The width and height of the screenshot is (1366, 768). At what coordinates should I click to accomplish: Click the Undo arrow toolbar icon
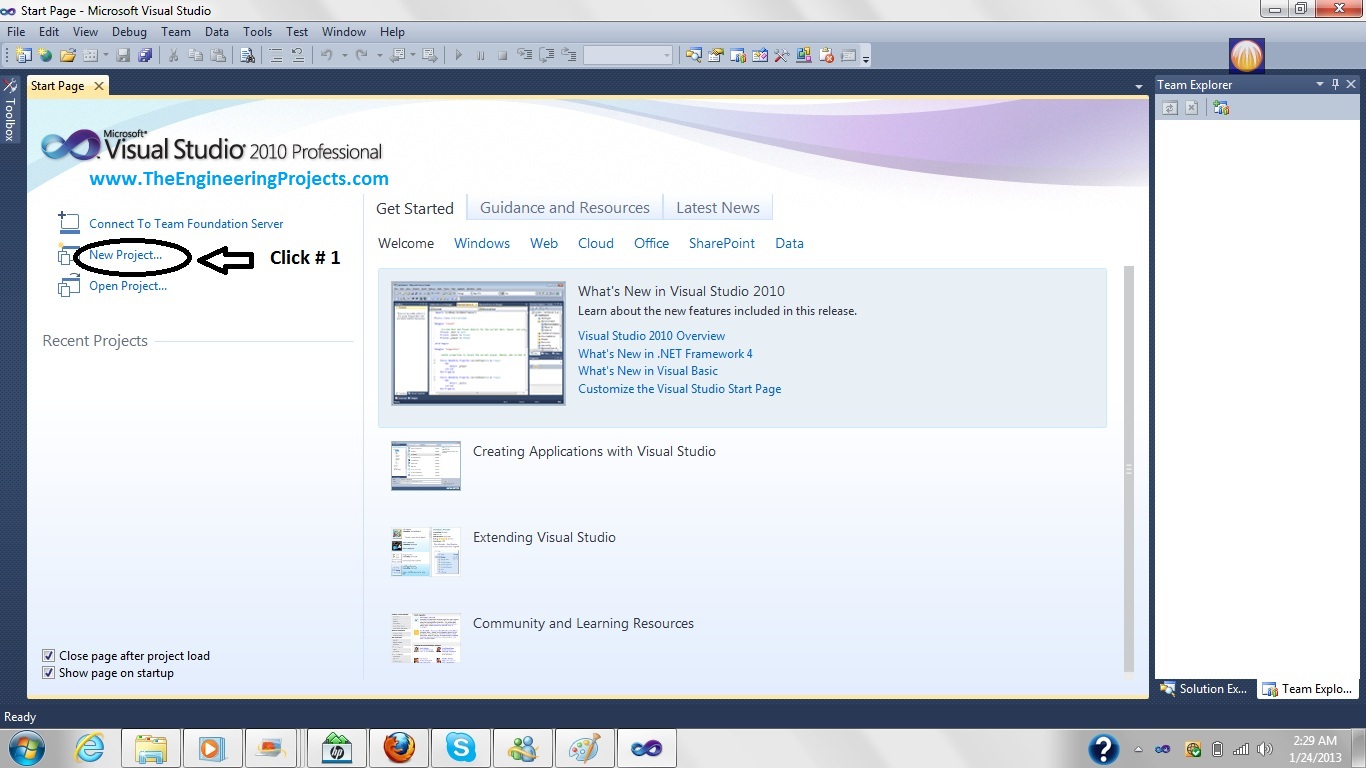click(x=326, y=55)
